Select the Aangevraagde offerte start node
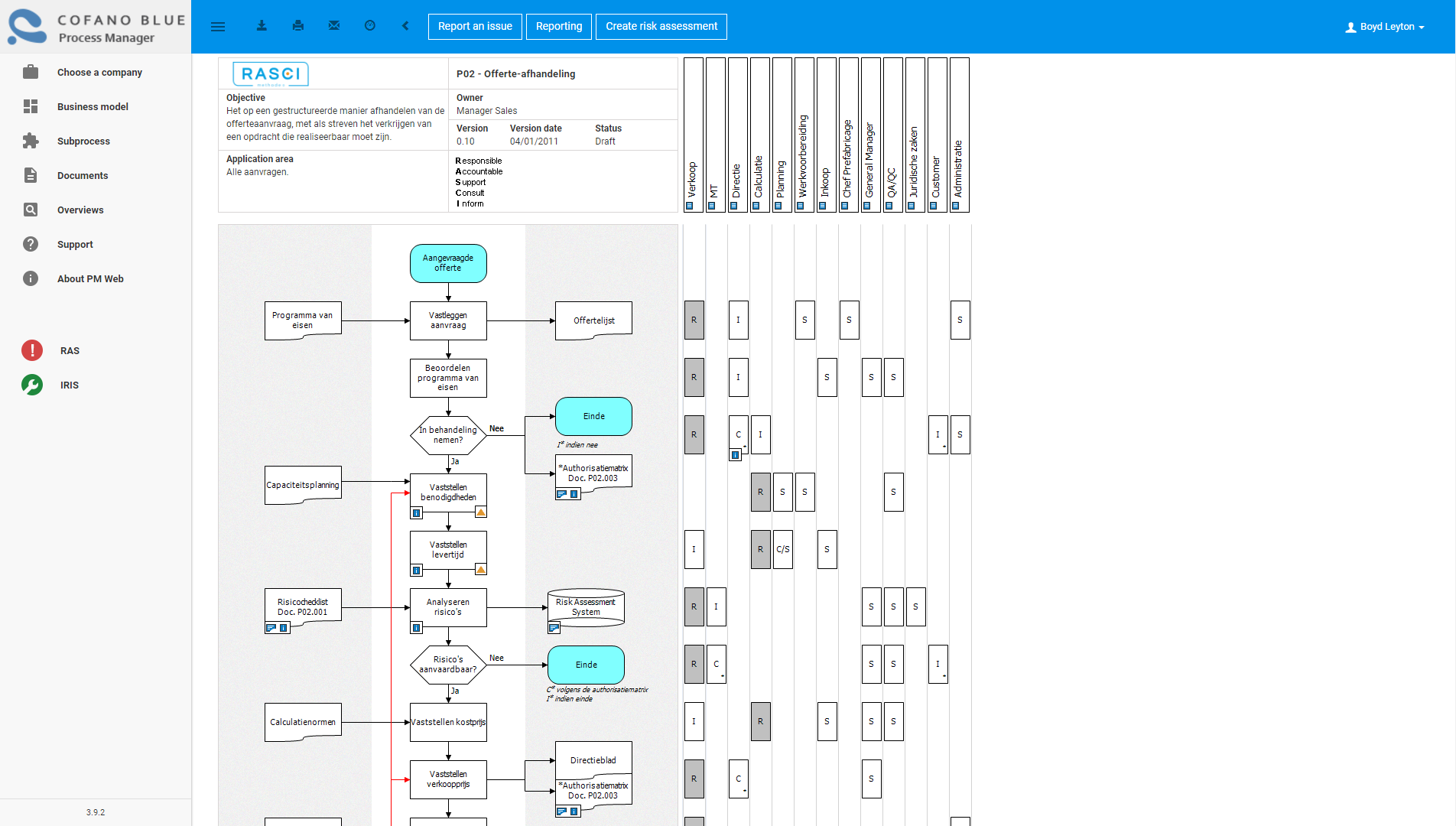 coord(448,263)
